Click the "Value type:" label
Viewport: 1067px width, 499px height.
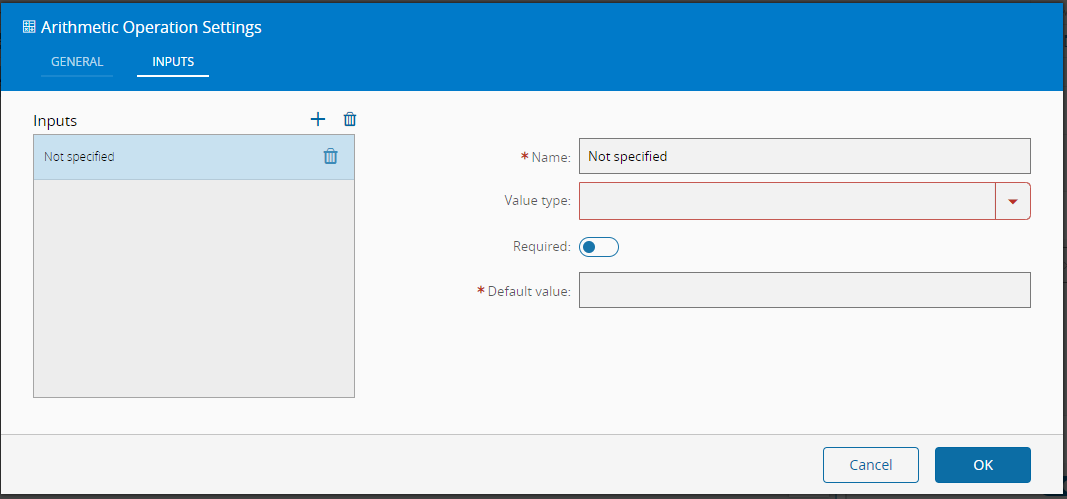coord(537,201)
